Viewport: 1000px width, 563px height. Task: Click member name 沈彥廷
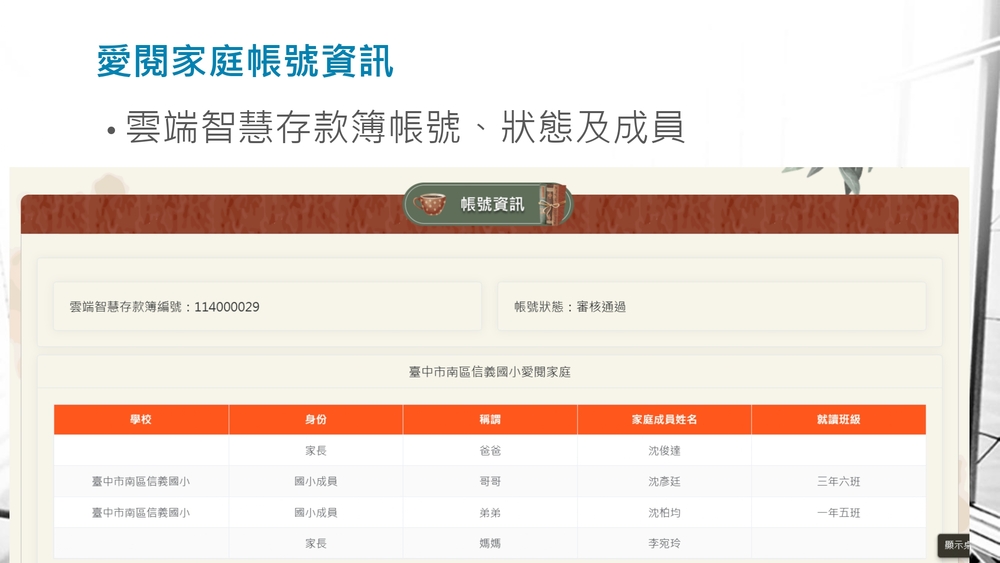click(664, 482)
